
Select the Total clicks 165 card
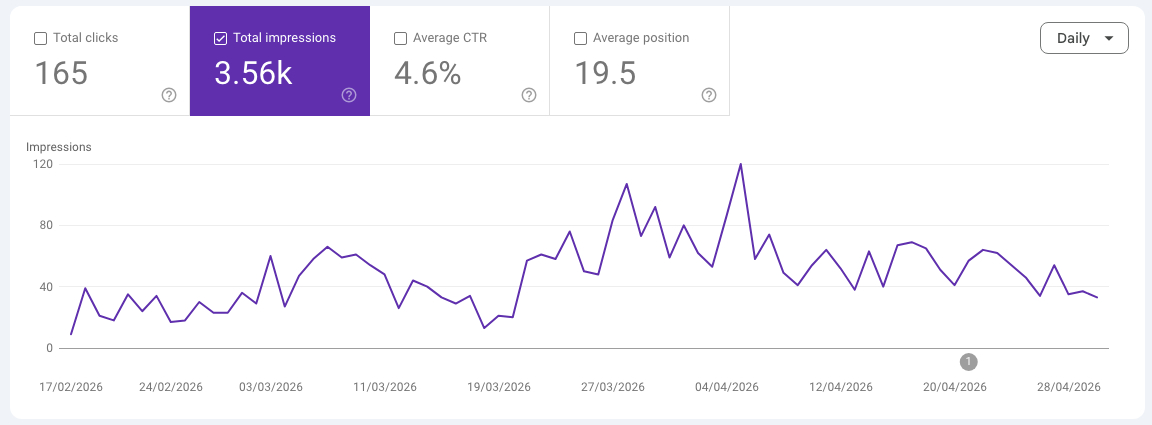100,61
